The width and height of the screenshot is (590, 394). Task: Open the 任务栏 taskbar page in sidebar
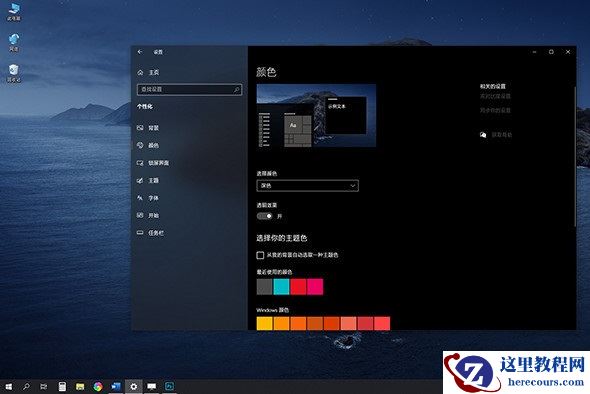(150, 233)
